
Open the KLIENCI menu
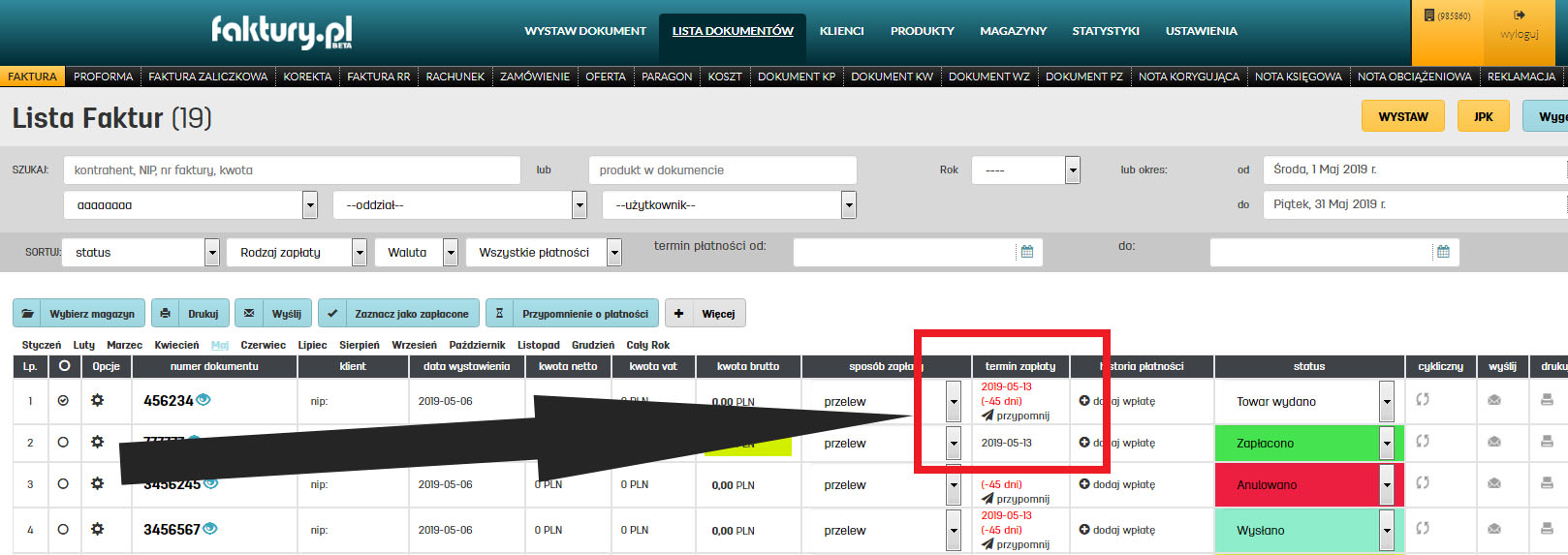(x=841, y=31)
